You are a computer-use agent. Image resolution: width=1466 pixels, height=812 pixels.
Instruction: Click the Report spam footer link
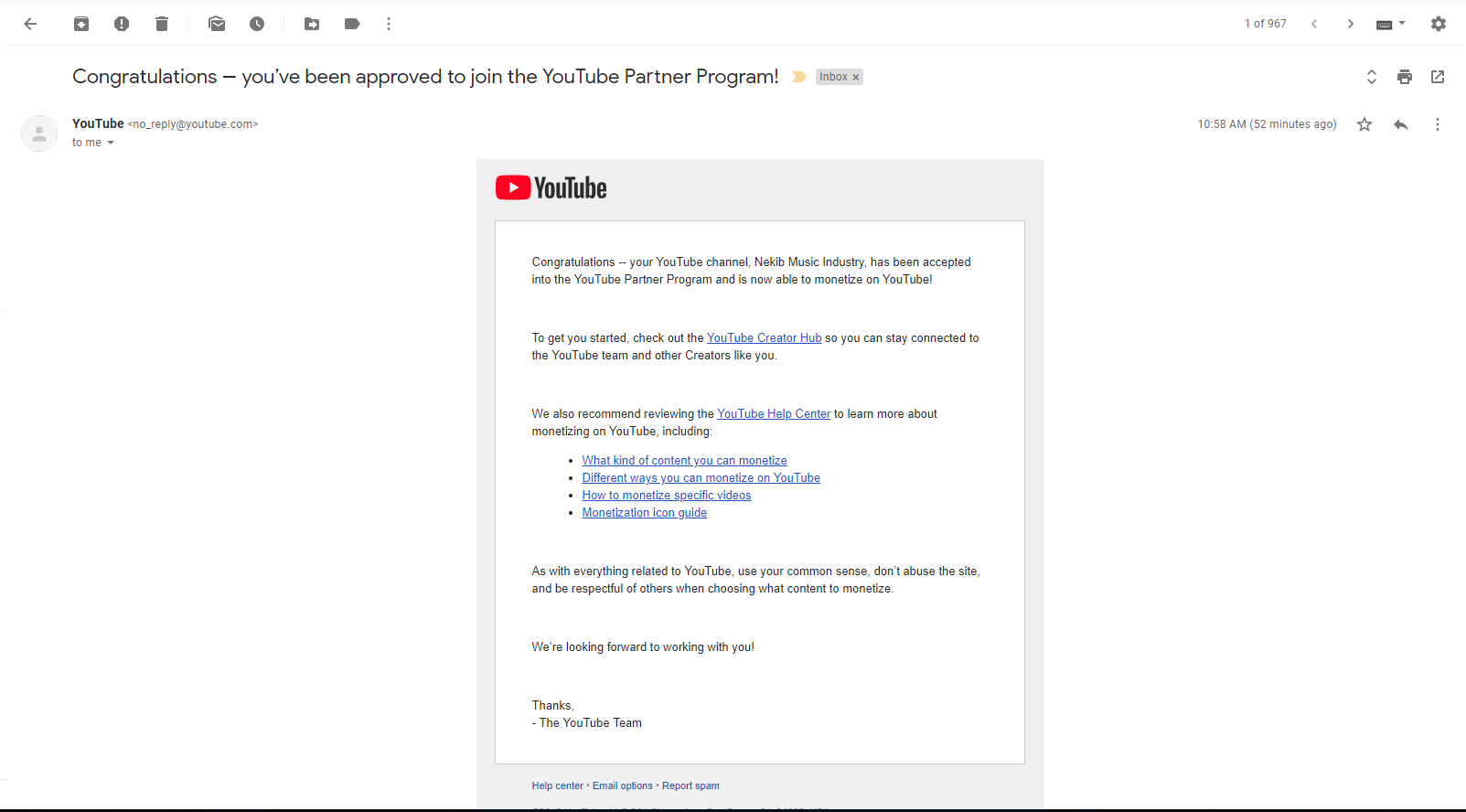tap(690, 785)
